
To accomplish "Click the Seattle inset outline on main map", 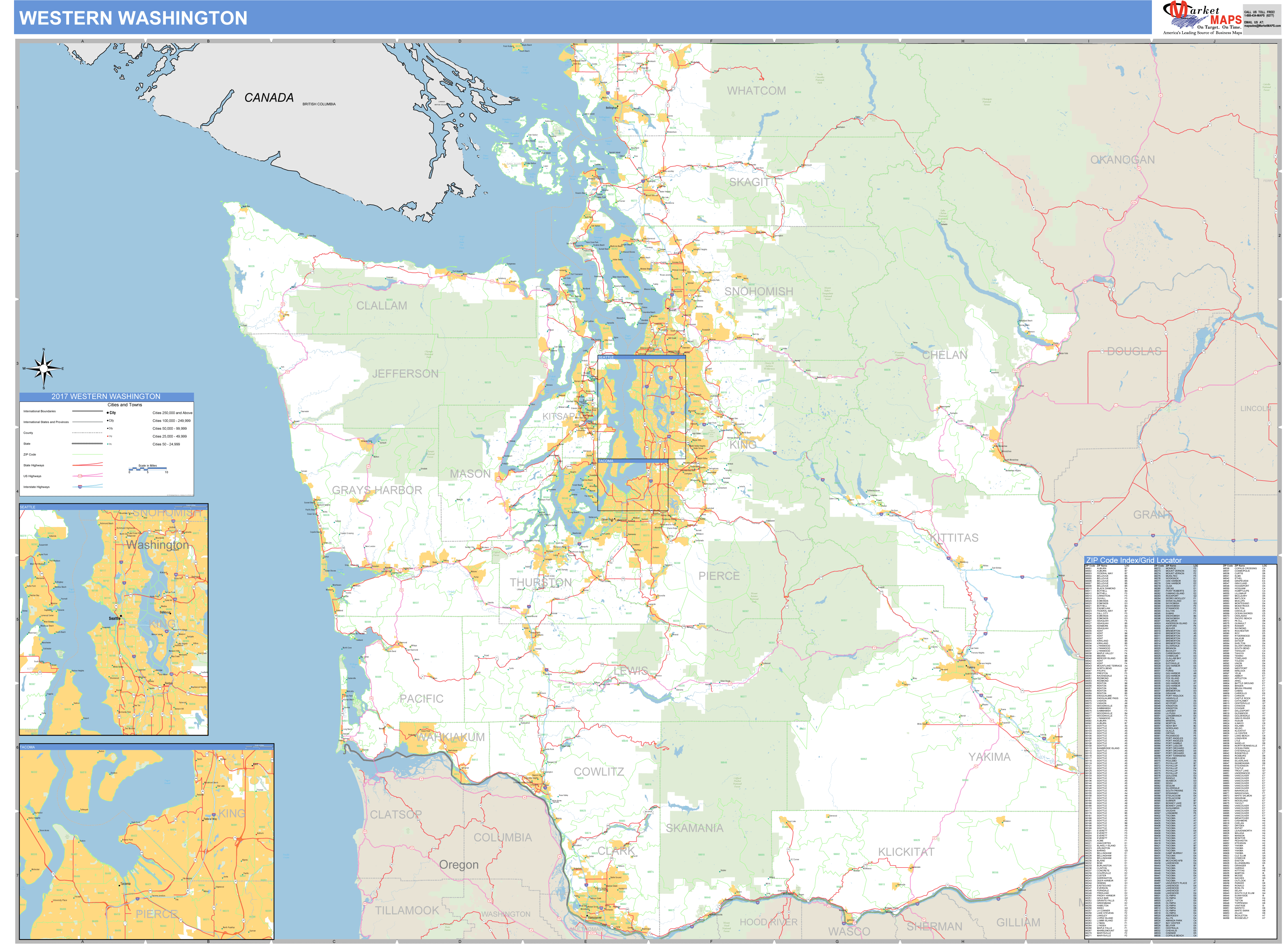I will (x=641, y=407).
